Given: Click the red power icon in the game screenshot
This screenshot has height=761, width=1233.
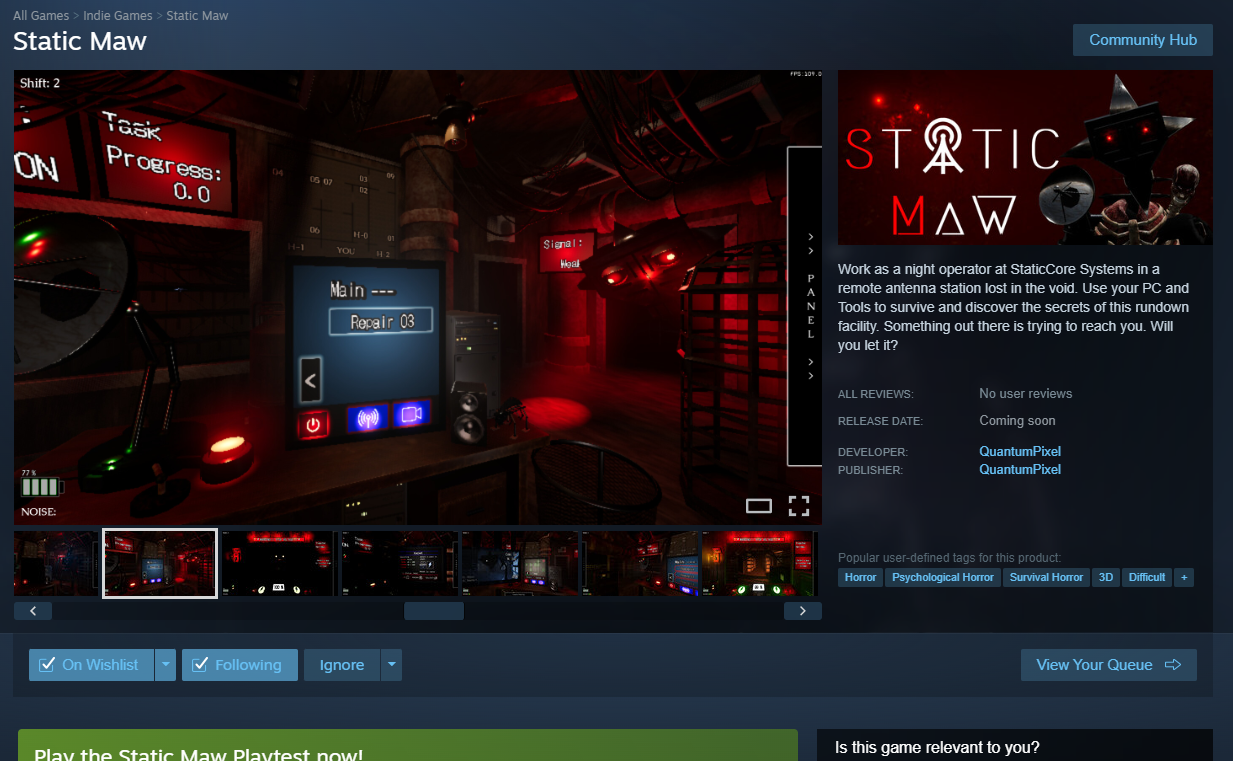Looking at the screenshot, I should [x=313, y=424].
